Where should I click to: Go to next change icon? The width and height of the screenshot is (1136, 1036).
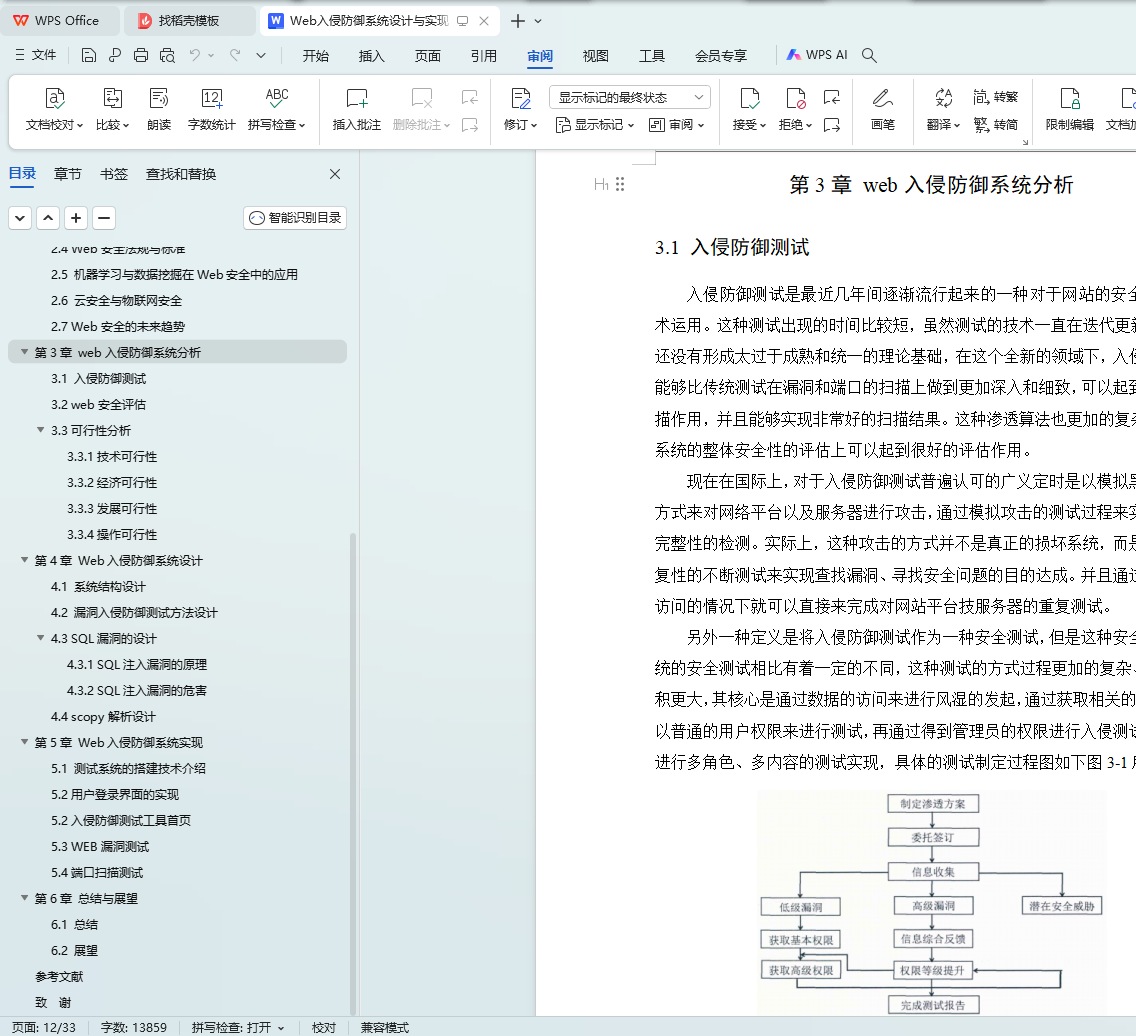tap(832, 125)
